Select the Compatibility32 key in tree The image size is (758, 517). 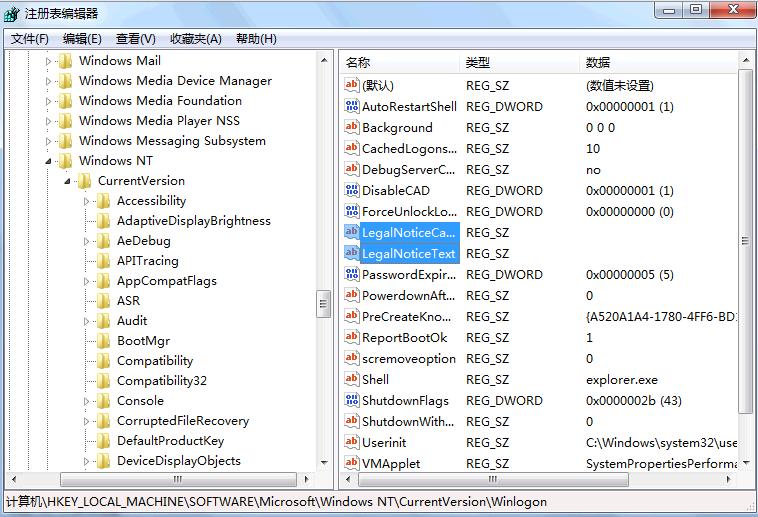161,381
